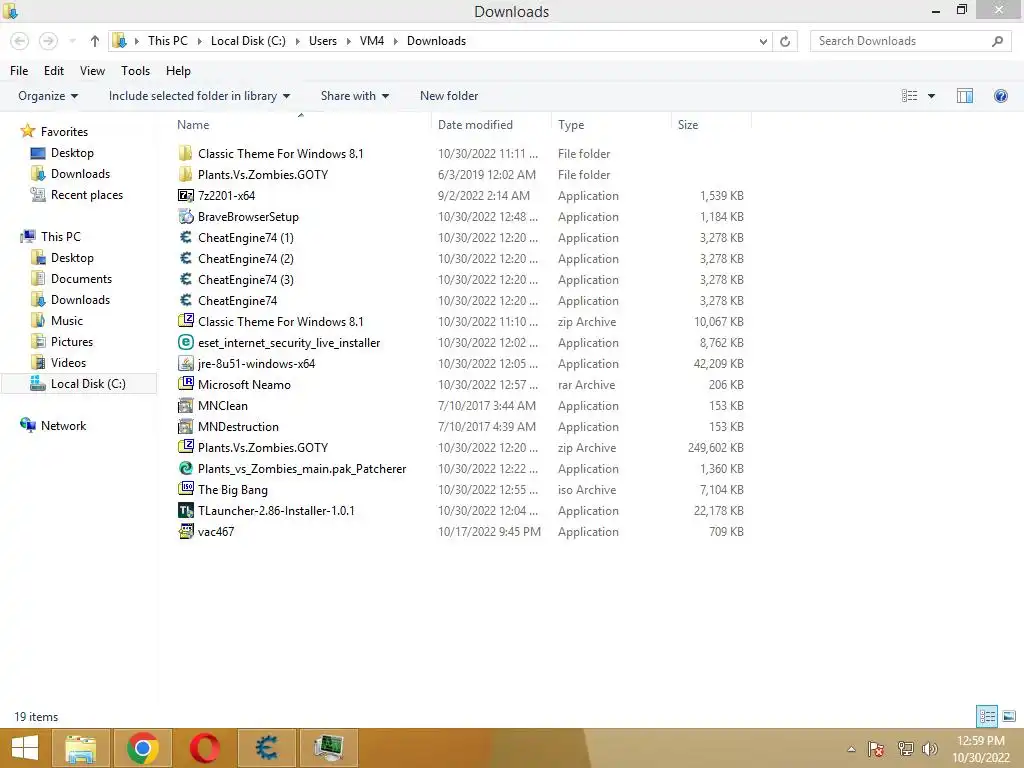Refresh the Downloads folder view
The image size is (1024, 768).
(785, 41)
